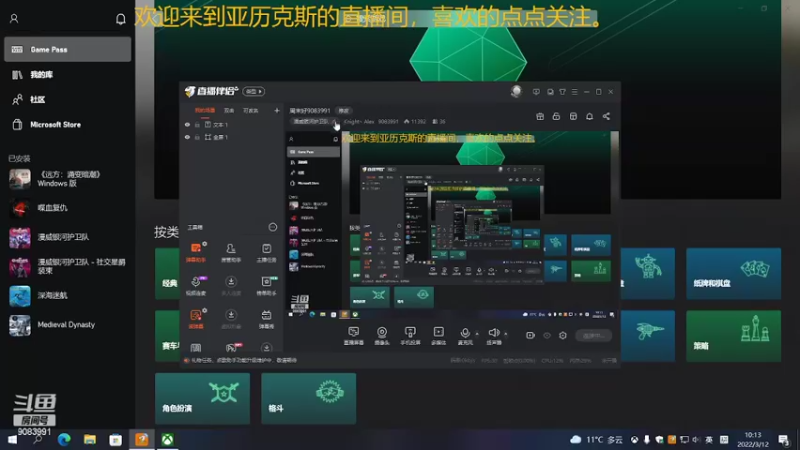Hide the 全屏 1 source layer

pyautogui.click(x=187, y=137)
